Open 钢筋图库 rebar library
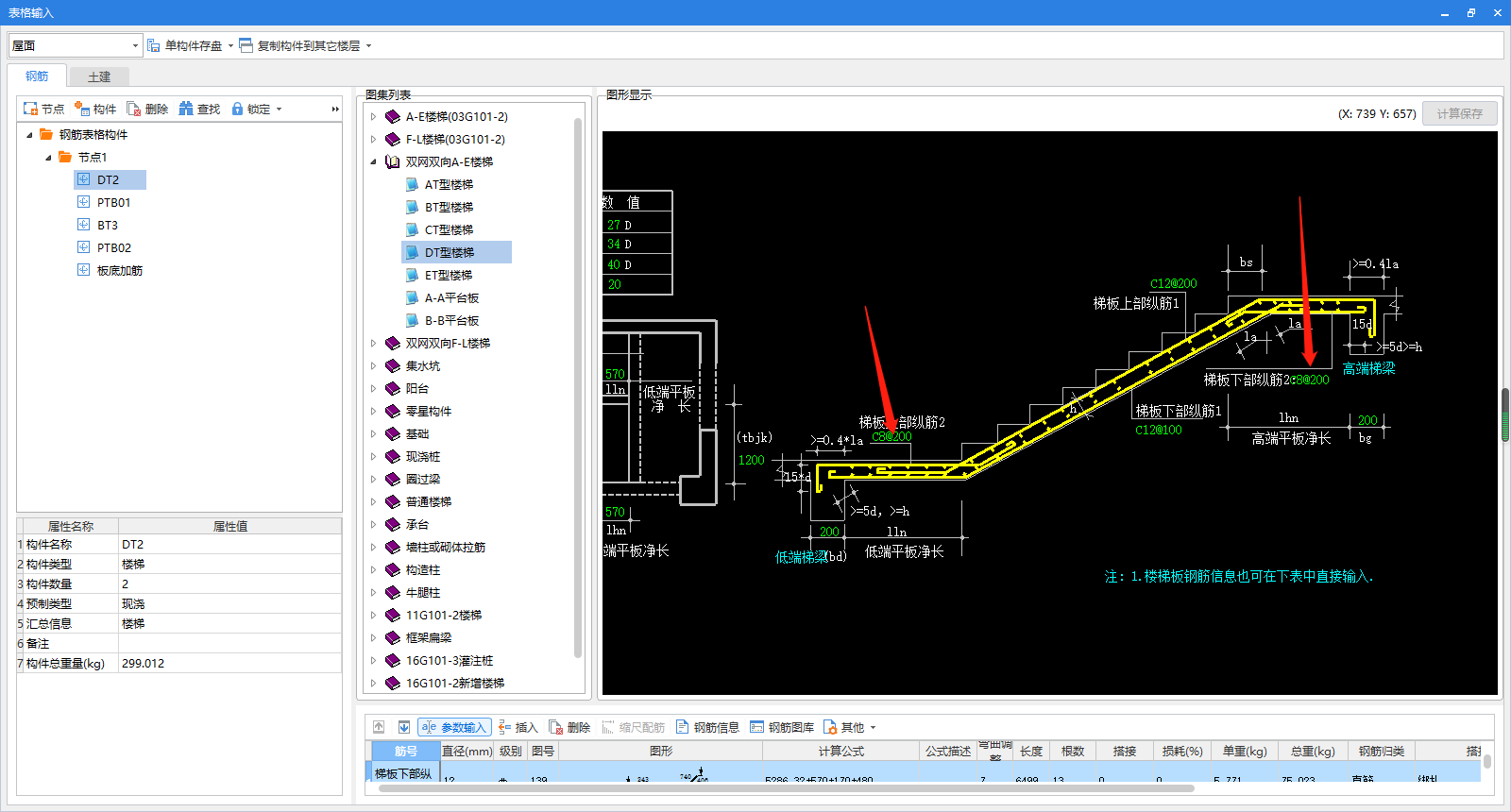The width and height of the screenshot is (1511, 812). [x=782, y=727]
